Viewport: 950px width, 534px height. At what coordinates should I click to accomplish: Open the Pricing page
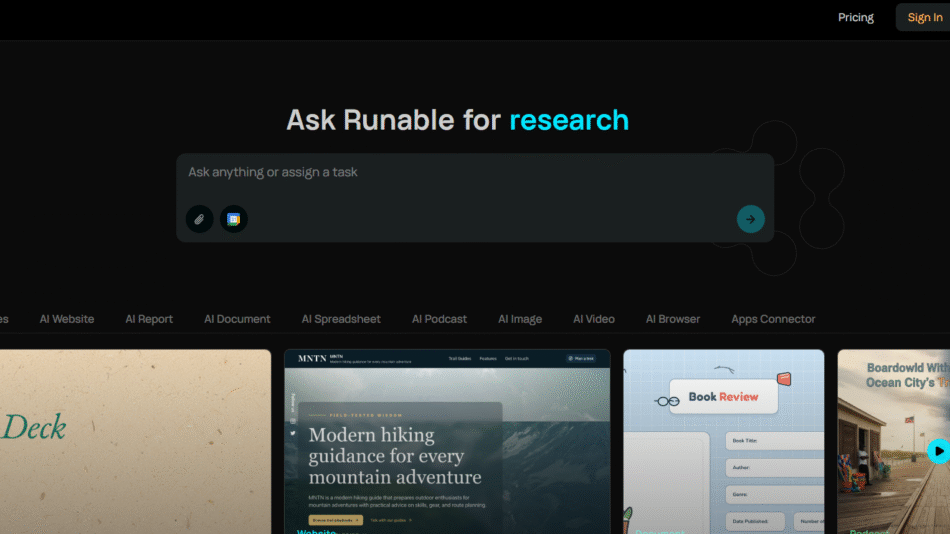[x=855, y=17]
